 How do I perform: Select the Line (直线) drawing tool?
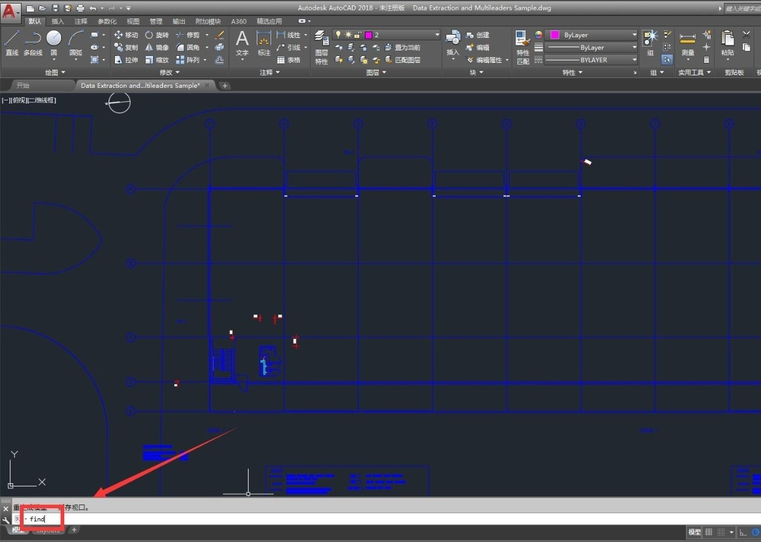[x=12, y=42]
